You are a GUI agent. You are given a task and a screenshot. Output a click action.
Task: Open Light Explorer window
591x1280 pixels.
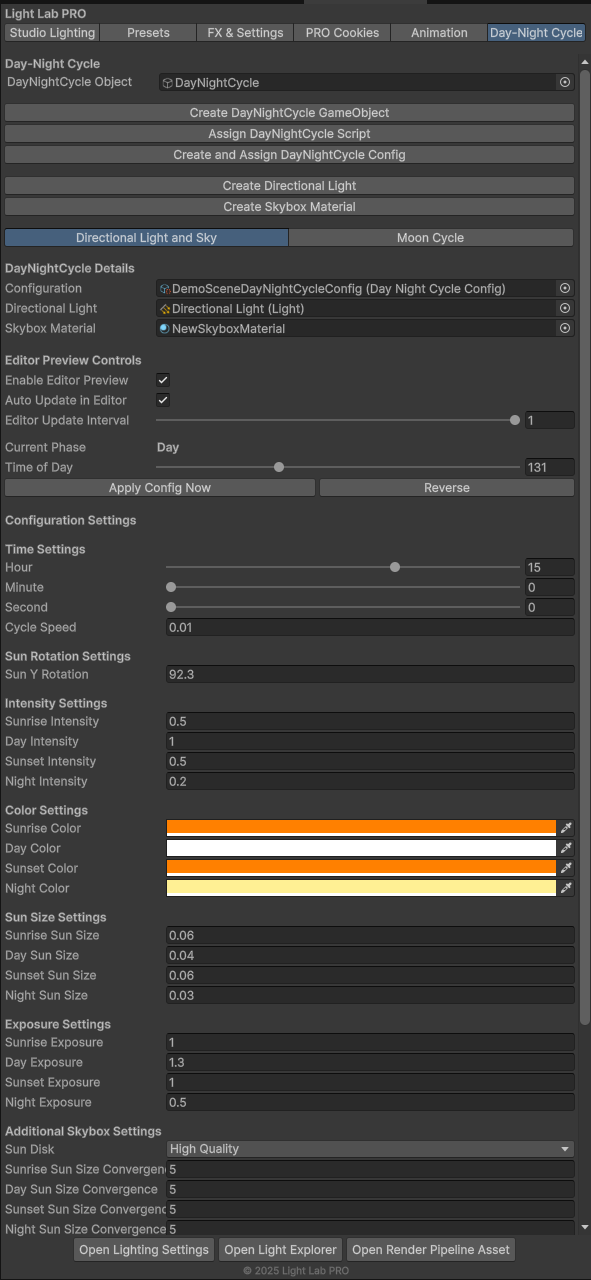pos(281,1249)
